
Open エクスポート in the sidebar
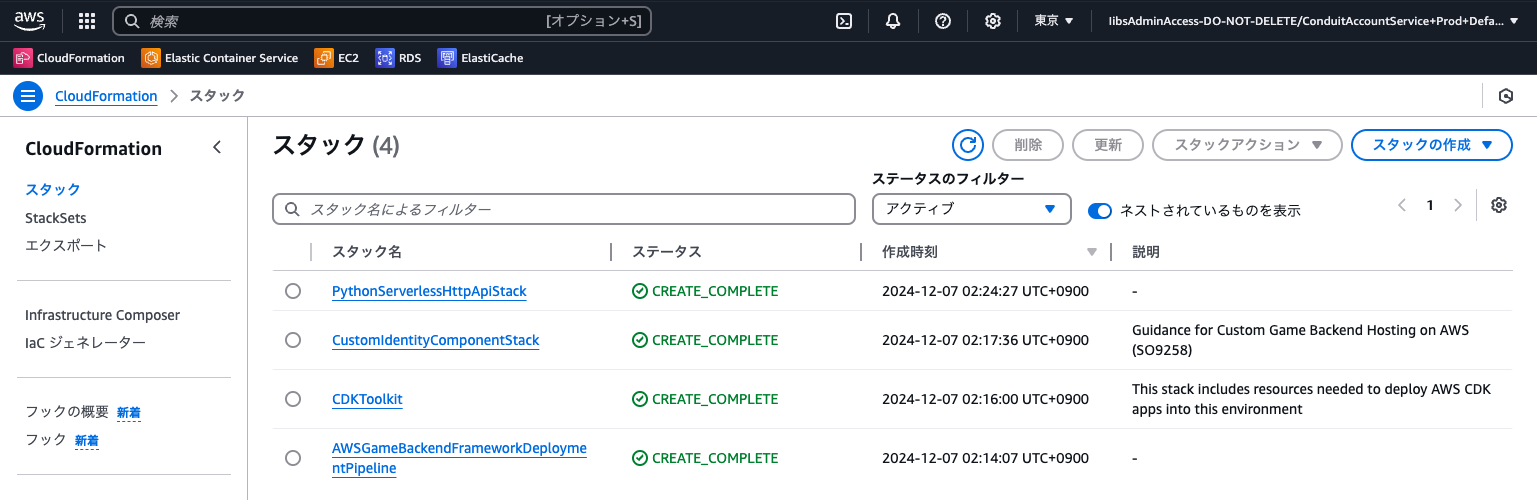(x=66, y=245)
